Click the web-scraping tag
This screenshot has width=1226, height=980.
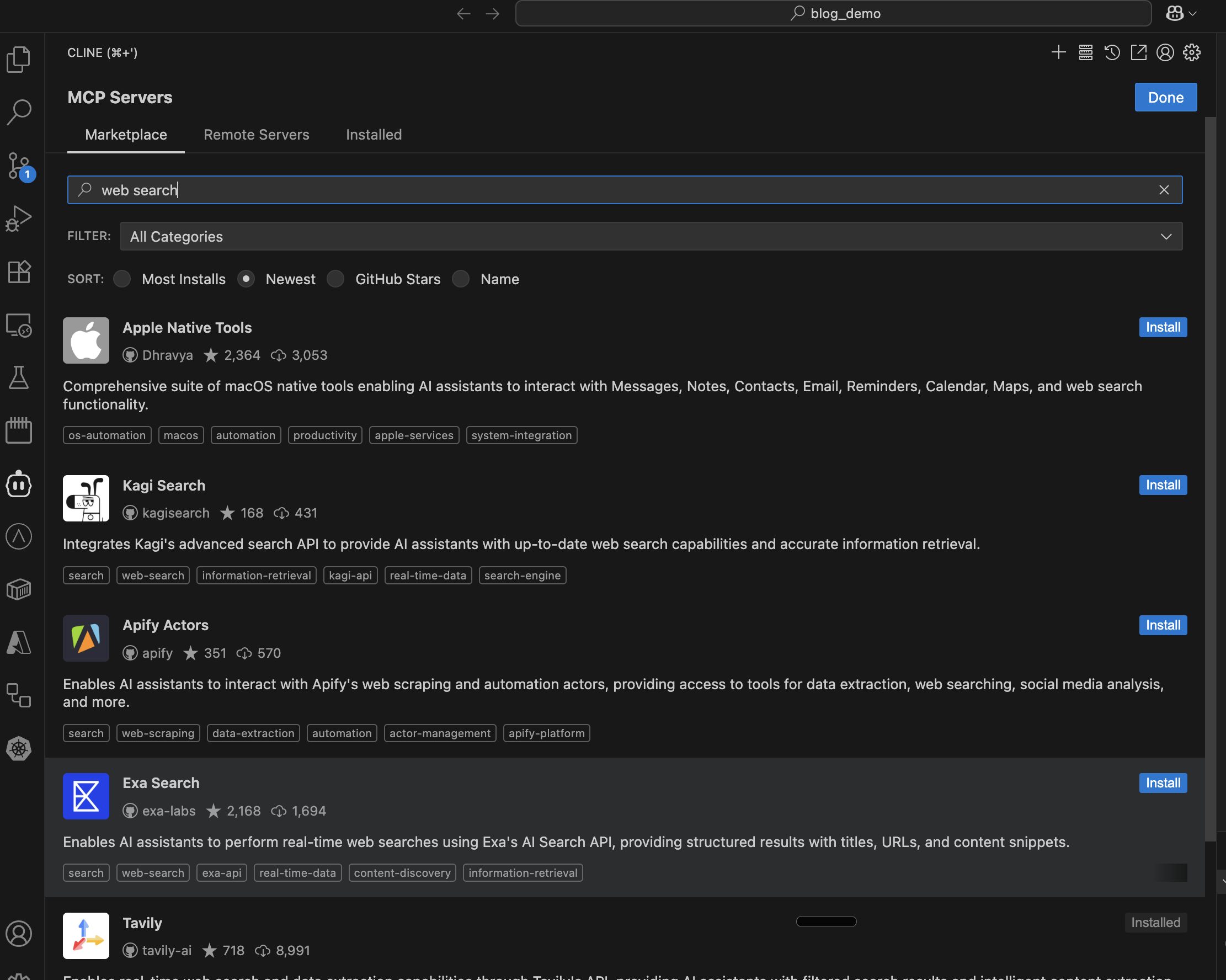(158, 733)
